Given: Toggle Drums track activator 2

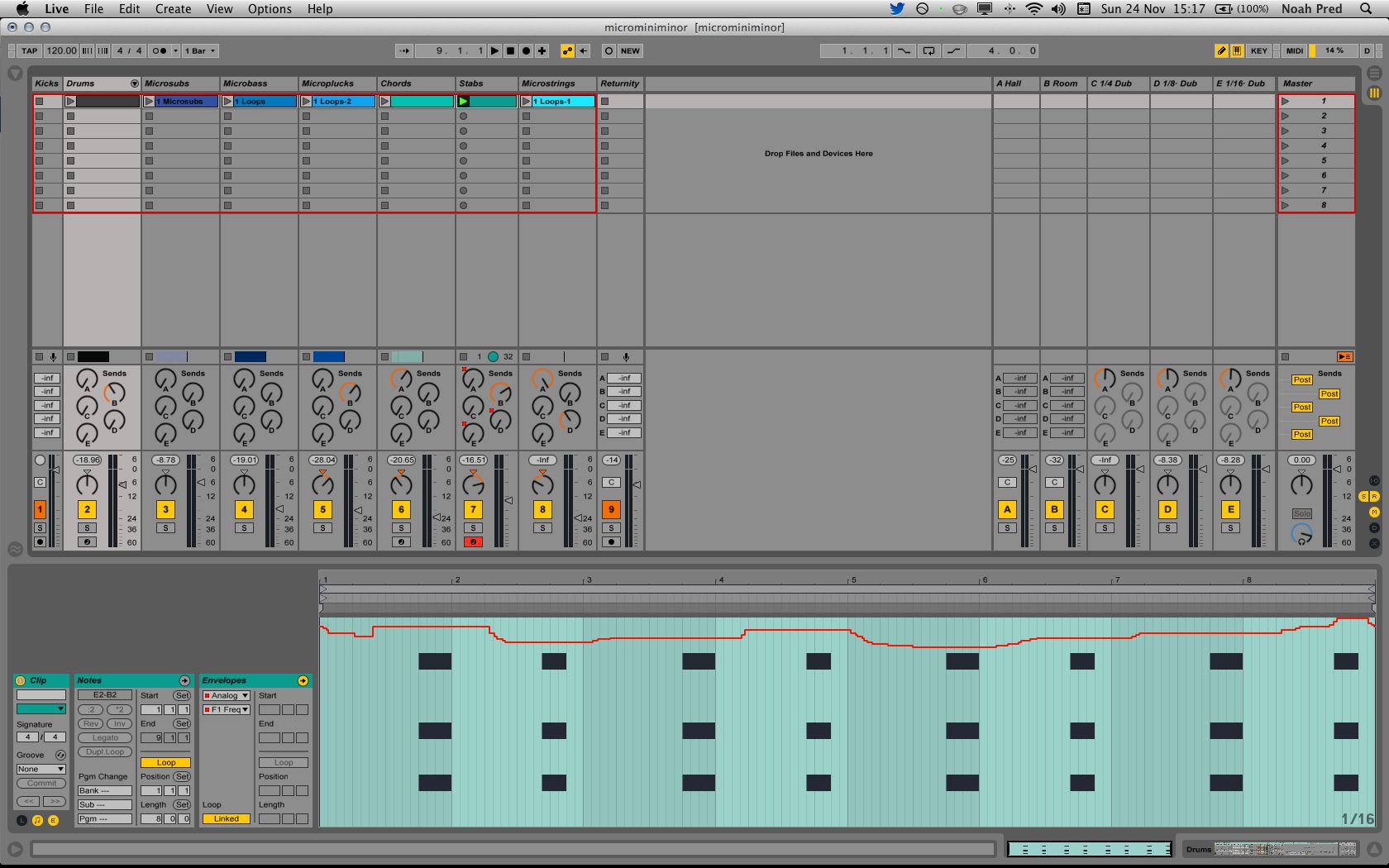Looking at the screenshot, I should [87, 509].
